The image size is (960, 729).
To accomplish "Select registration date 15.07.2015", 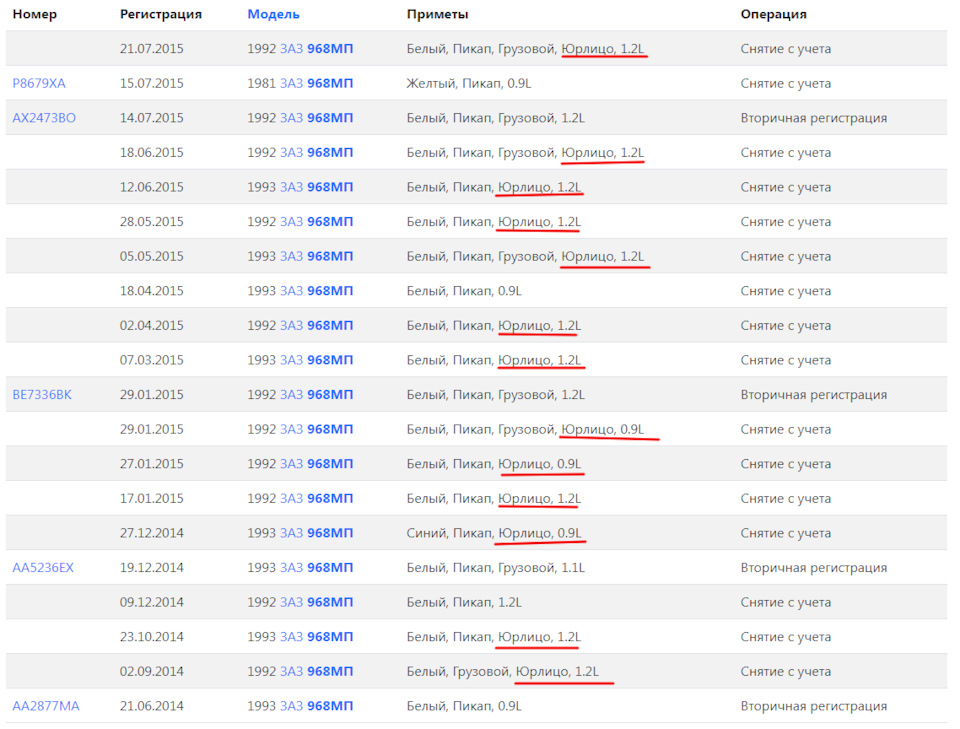I will coord(151,83).
